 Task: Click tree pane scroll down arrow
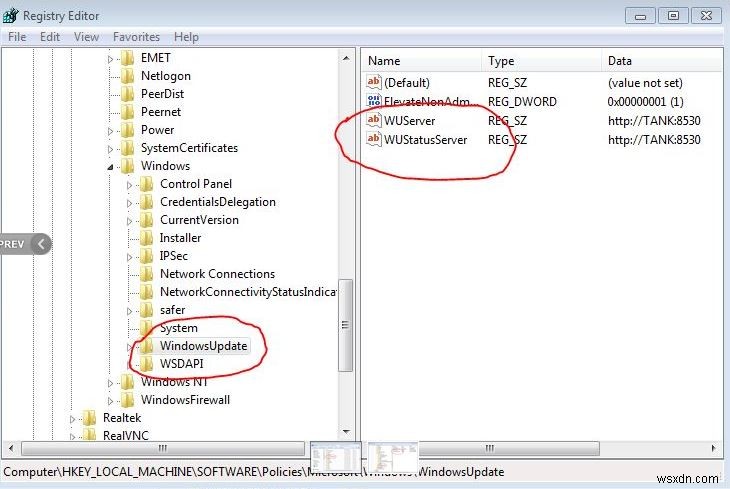(346, 432)
